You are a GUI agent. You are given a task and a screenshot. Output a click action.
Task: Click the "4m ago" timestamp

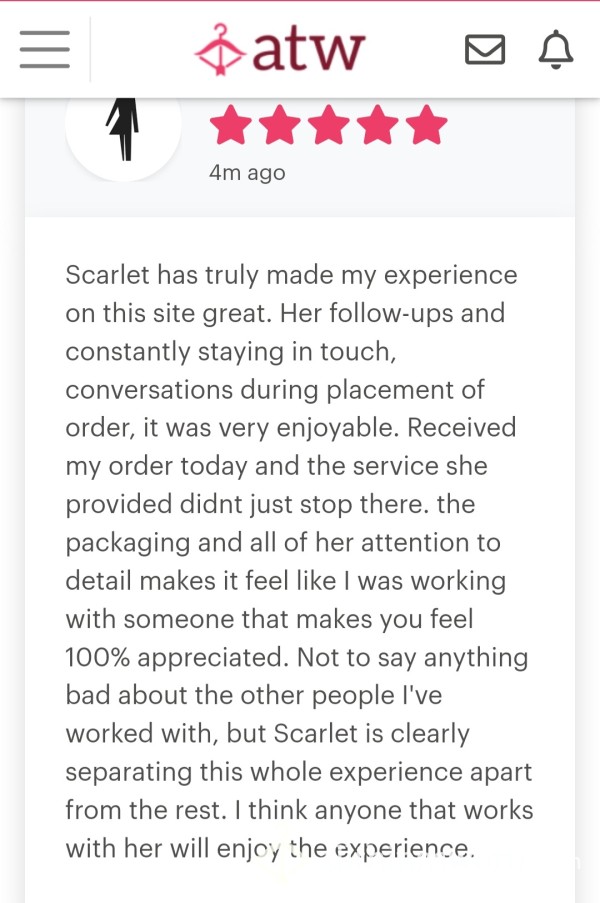pyautogui.click(x=247, y=172)
